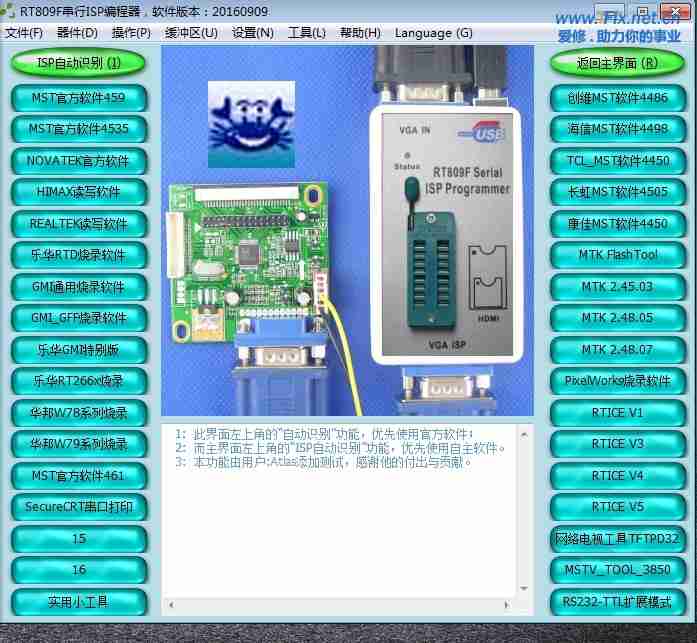697x643 pixels.
Task: Click the 返回主界面 (R) button
Action: pos(617,64)
